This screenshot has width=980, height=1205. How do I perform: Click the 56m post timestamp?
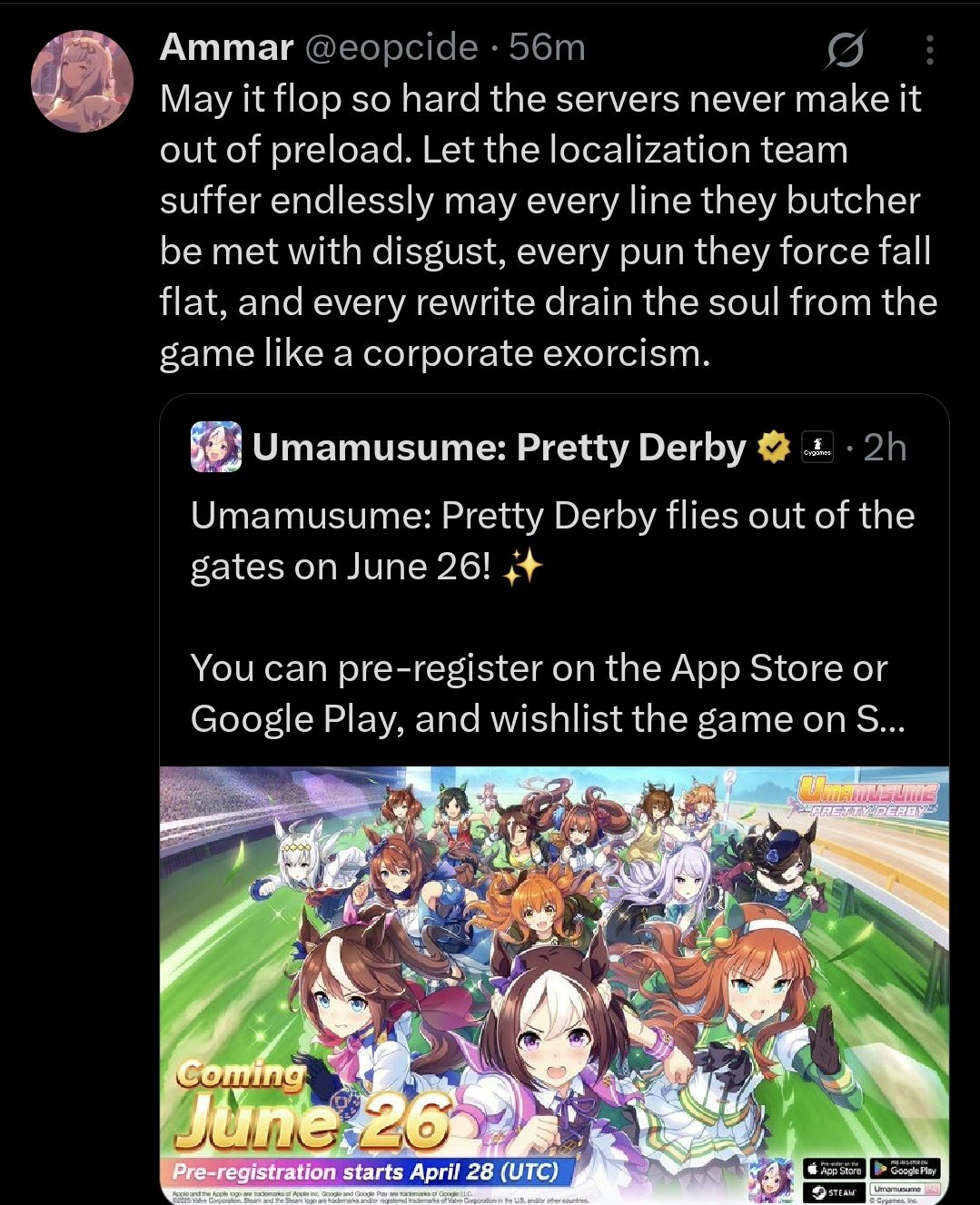coord(547,47)
